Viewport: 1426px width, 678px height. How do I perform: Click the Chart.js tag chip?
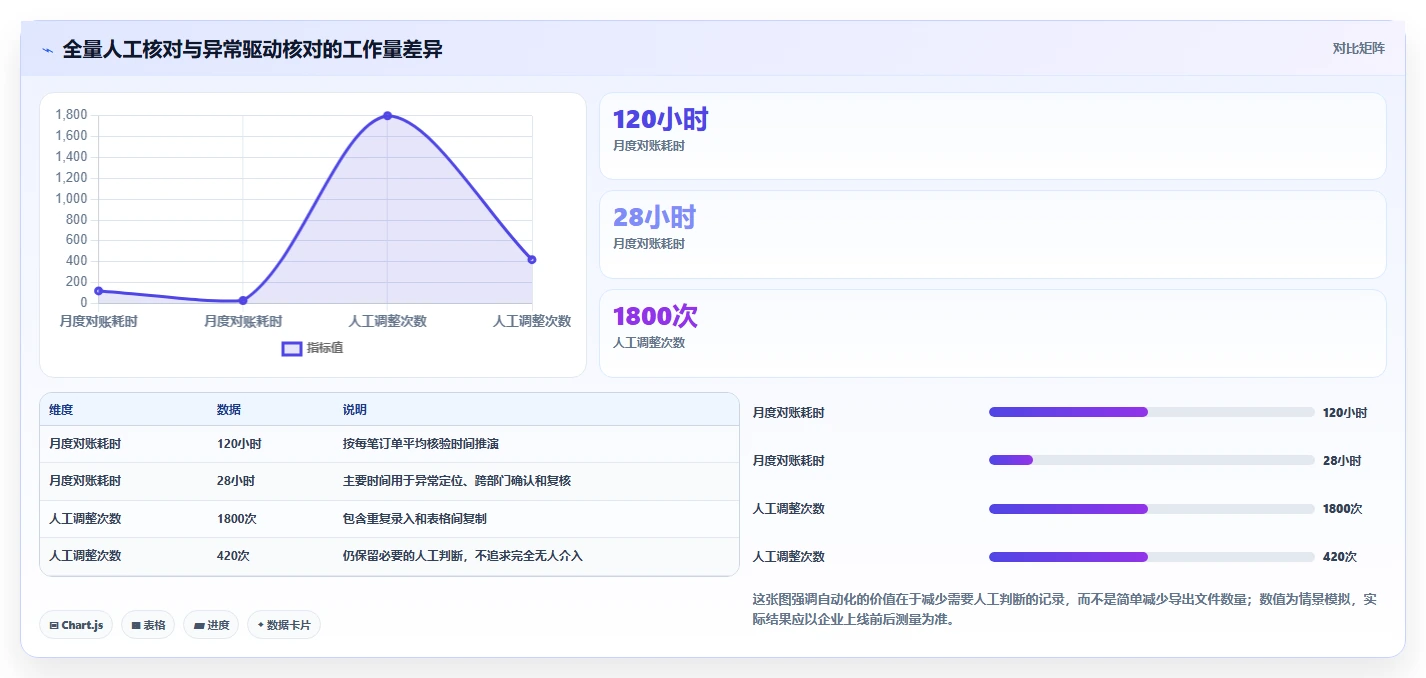click(76, 625)
